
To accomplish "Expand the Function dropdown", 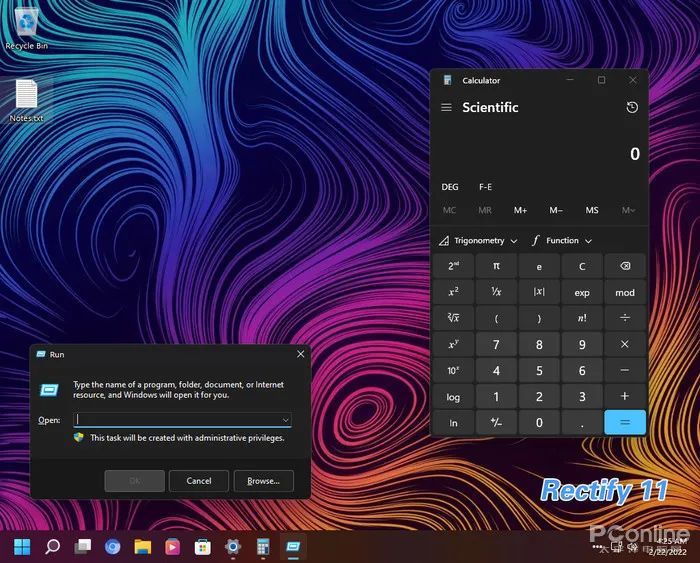I will (x=562, y=241).
